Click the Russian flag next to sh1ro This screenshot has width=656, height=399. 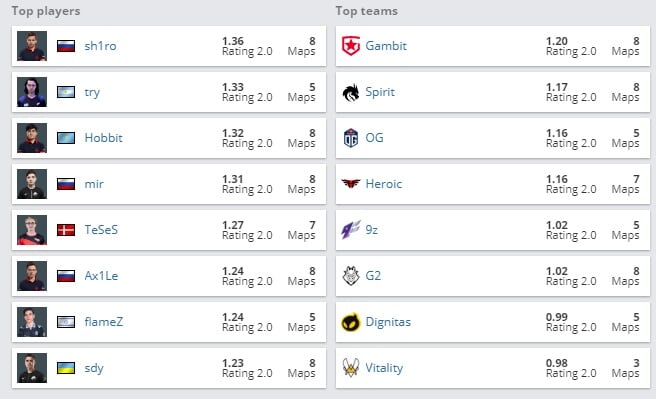pyautogui.click(x=66, y=46)
